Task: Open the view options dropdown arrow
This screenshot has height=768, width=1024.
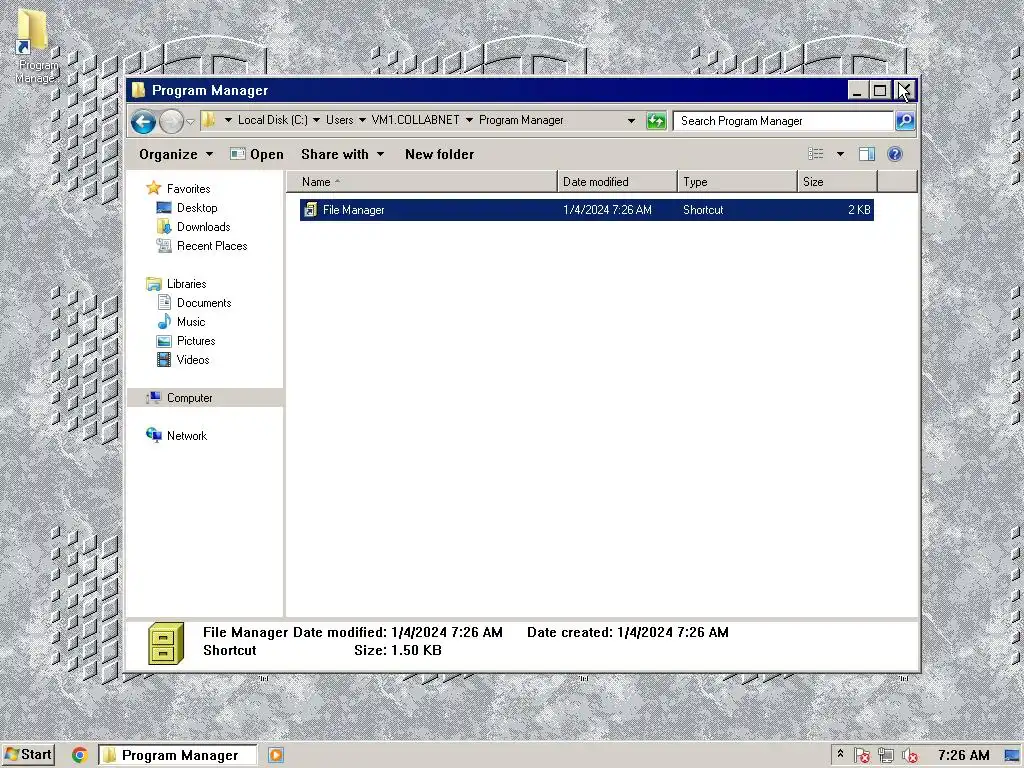Action: (x=840, y=154)
